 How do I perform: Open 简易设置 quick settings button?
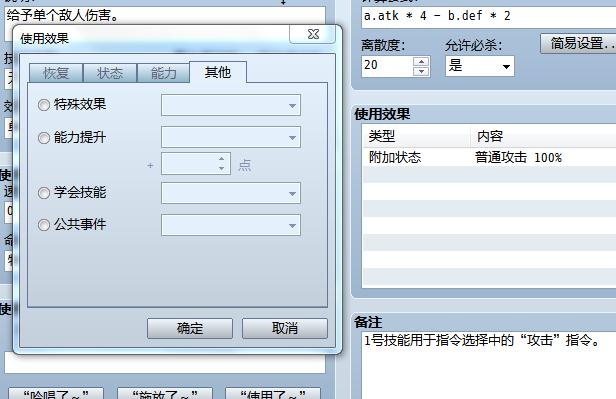point(578,44)
